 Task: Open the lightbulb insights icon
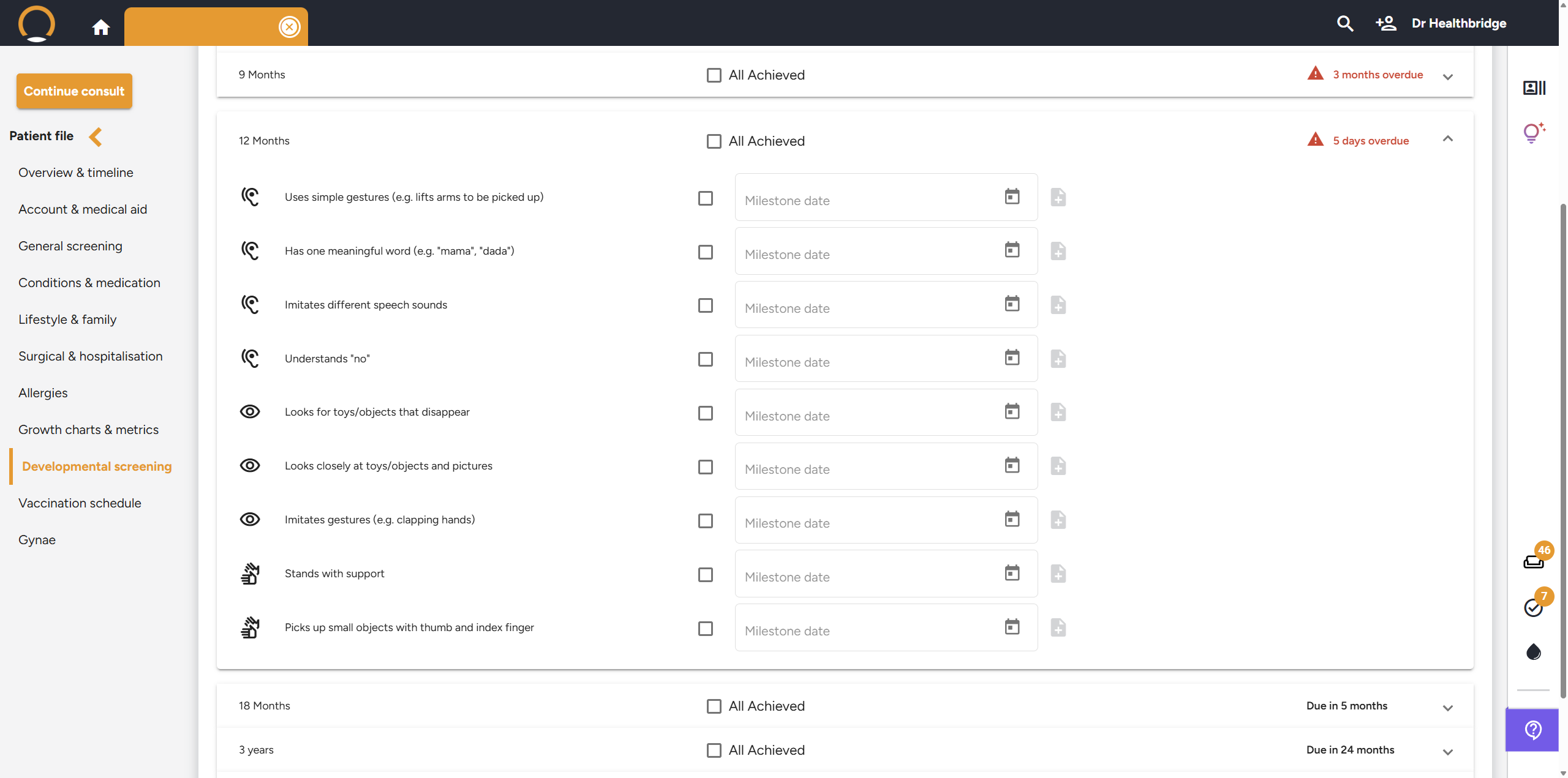click(1532, 132)
